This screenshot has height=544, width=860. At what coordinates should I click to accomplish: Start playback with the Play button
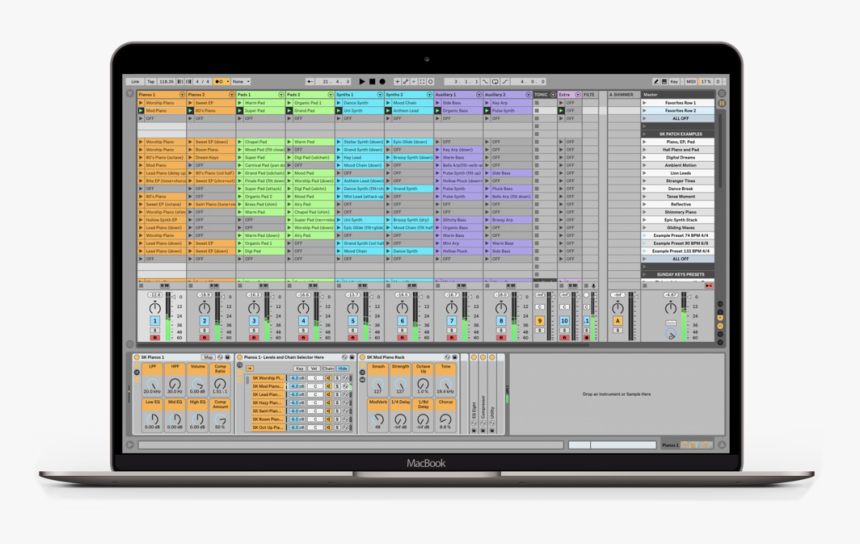(362, 81)
